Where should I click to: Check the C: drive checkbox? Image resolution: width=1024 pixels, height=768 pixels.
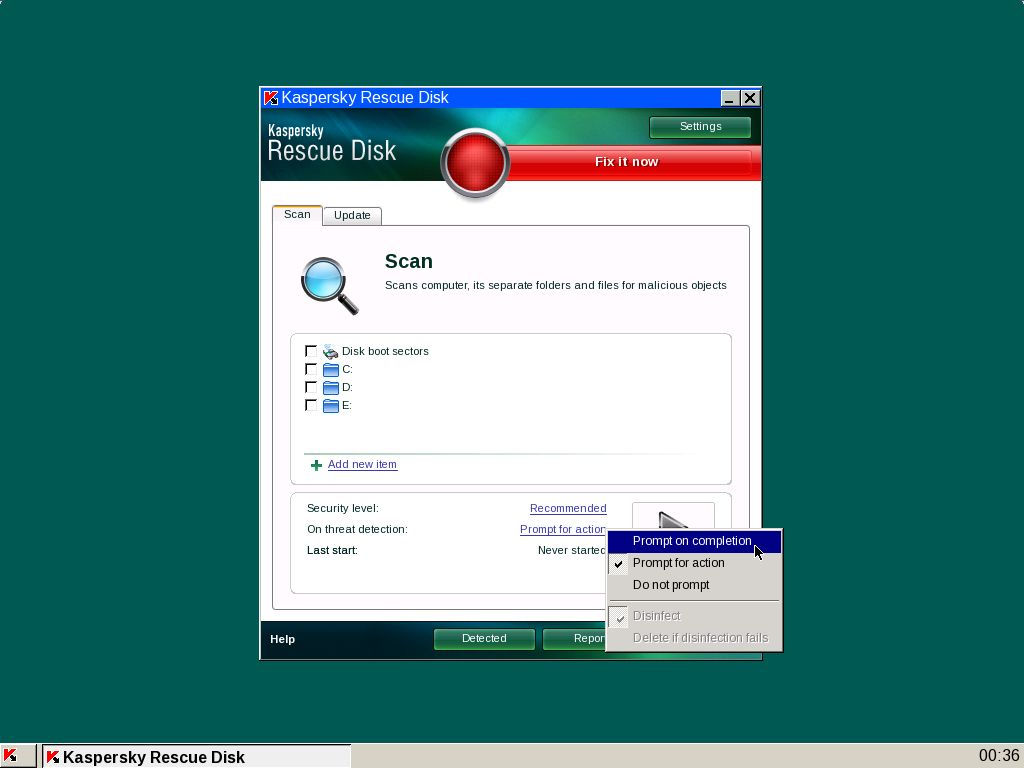(x=311, y=370)
